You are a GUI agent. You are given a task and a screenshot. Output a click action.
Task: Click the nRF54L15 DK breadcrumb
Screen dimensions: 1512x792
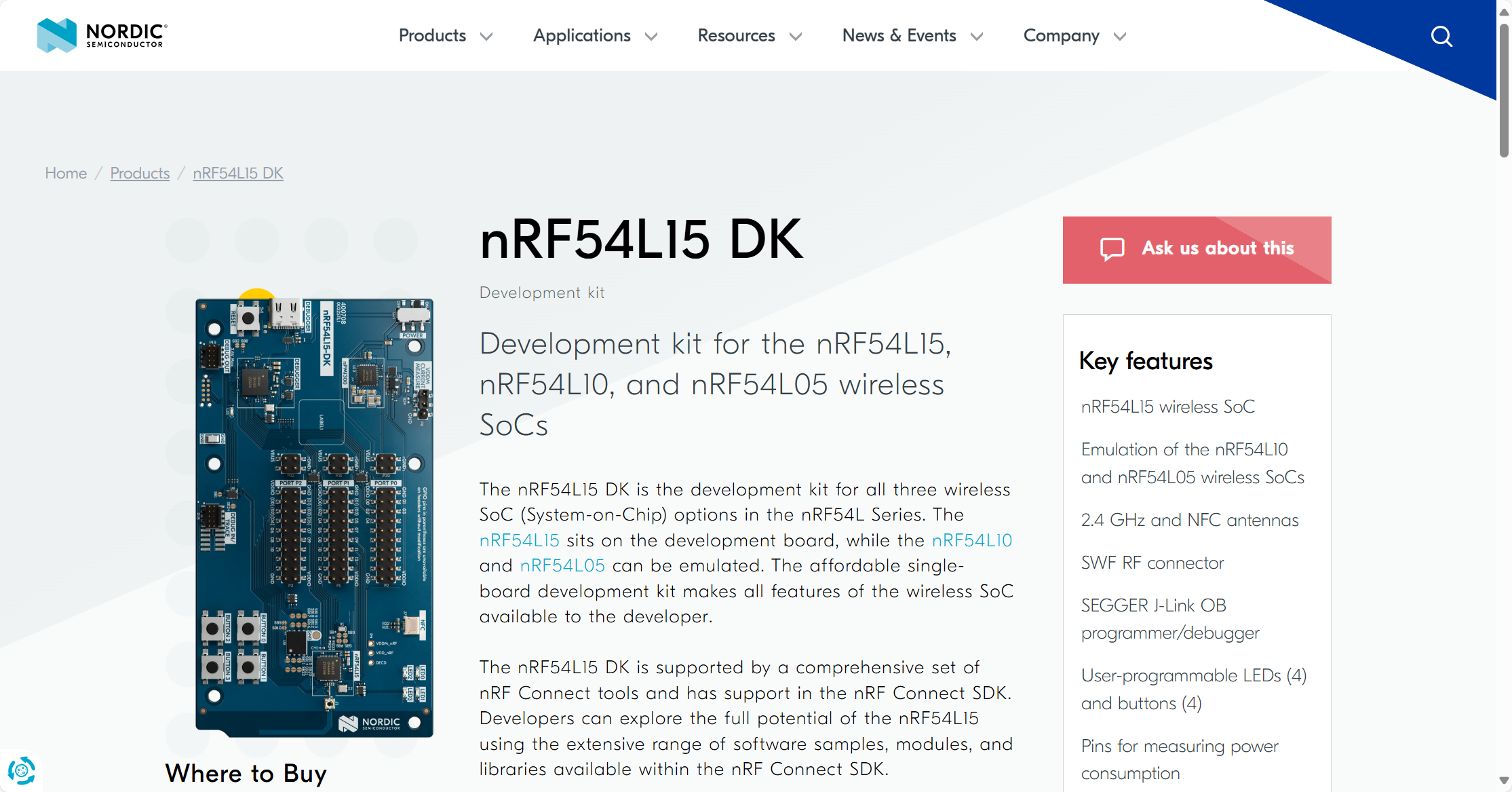[x=237, y=173]
